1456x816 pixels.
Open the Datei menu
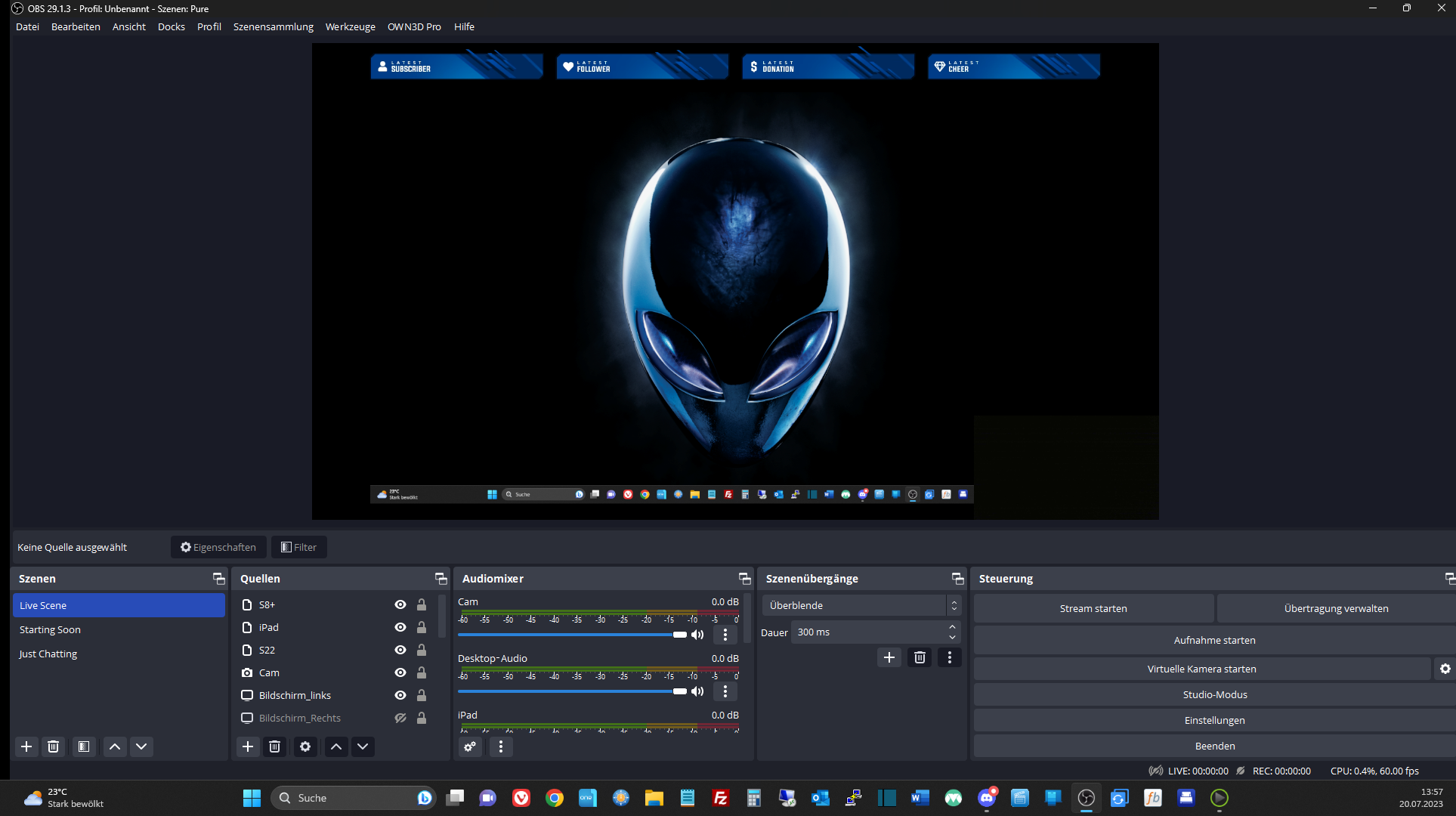coord(27,26)
